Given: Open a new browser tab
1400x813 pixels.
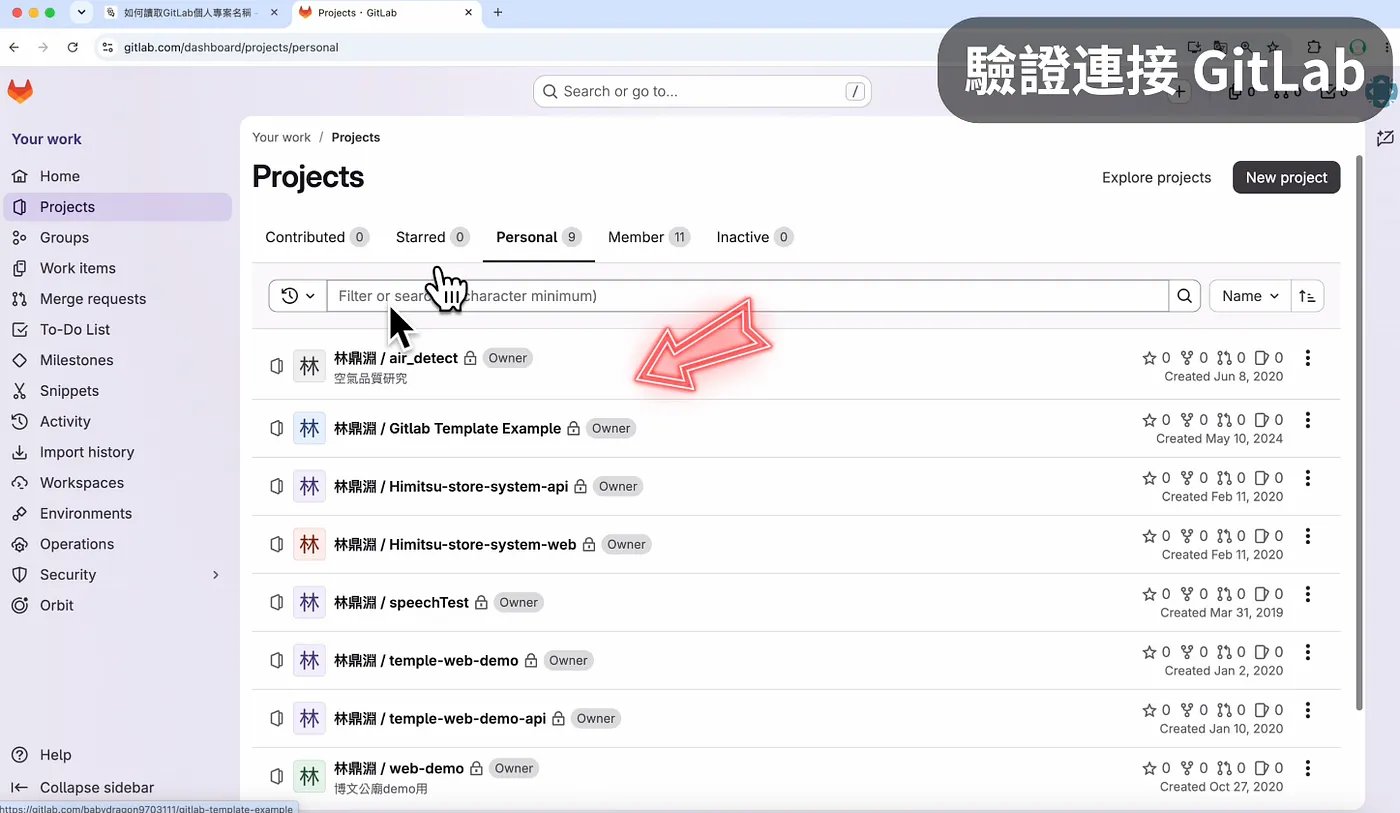Looking at the screenshot, I should pos(498,12).
